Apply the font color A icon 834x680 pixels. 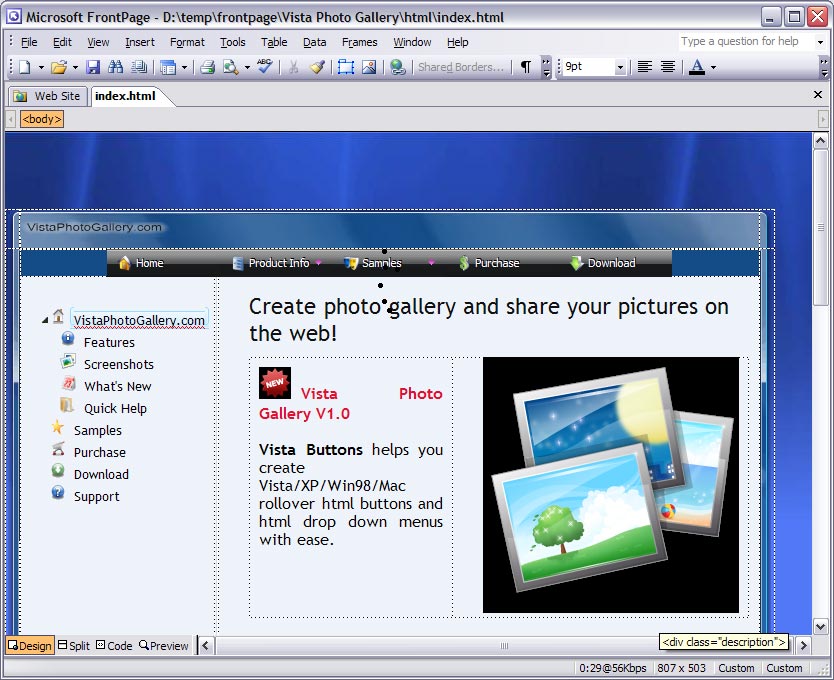(697, 67)
